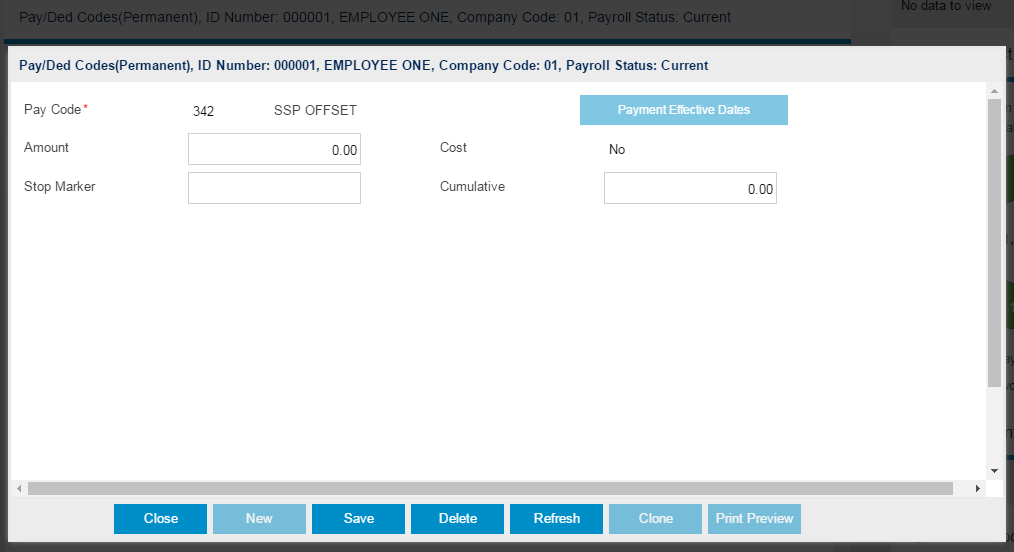The height and width of the screenshot is (552, 1014).
Task: Click the vertical scrollbar thumb
Action: click(x=994, y=240)
